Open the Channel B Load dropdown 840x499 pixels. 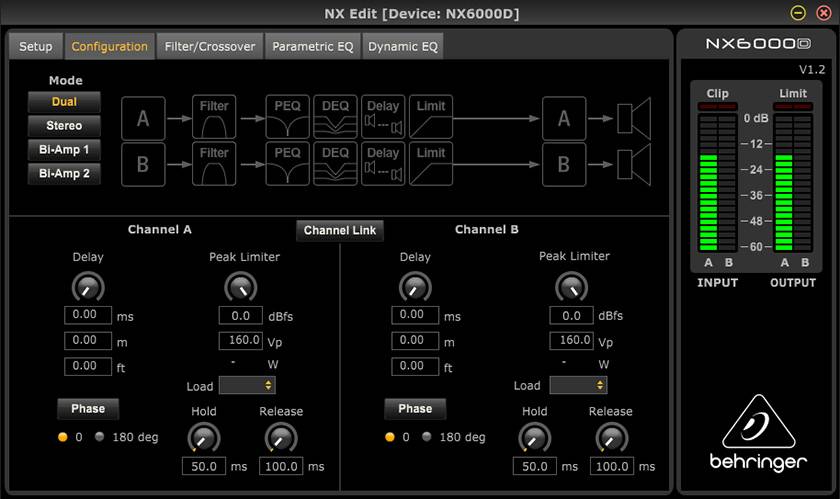[578, 385]
